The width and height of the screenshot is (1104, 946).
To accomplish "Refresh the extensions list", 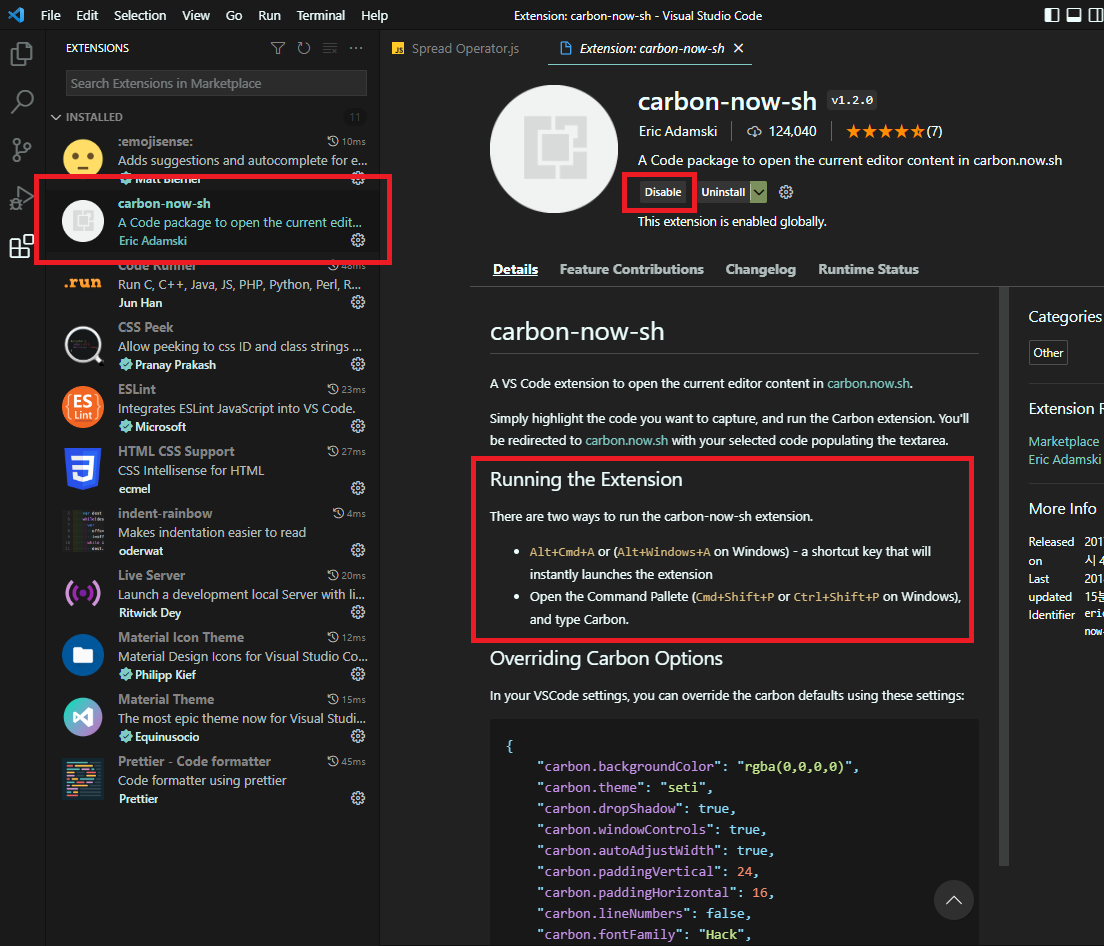I will pyautogui.click(x=303, y=48).
